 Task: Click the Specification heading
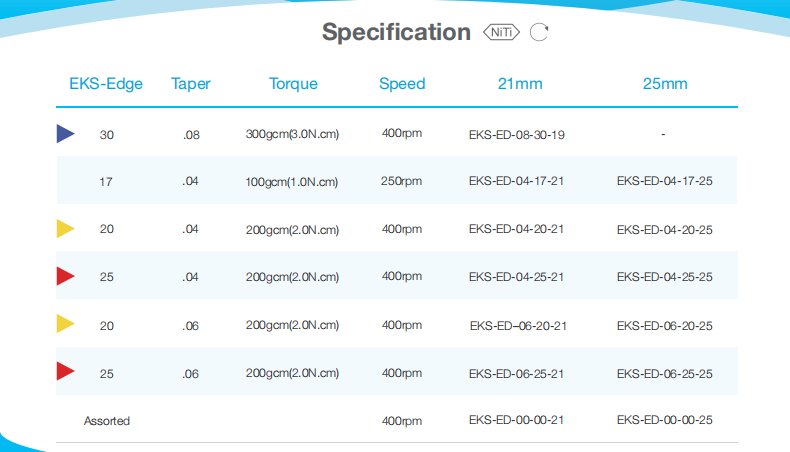coord(396,32)
